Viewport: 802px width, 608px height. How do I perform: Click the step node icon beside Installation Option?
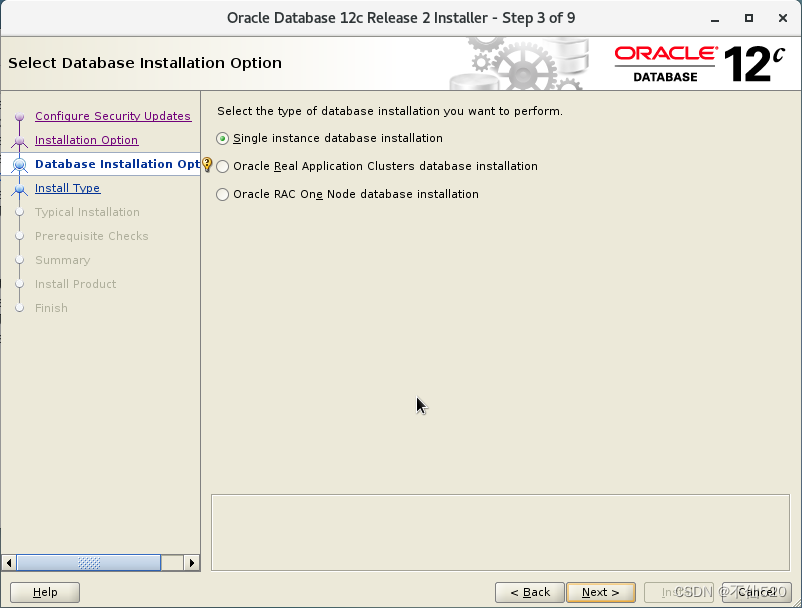click(19, 140)
